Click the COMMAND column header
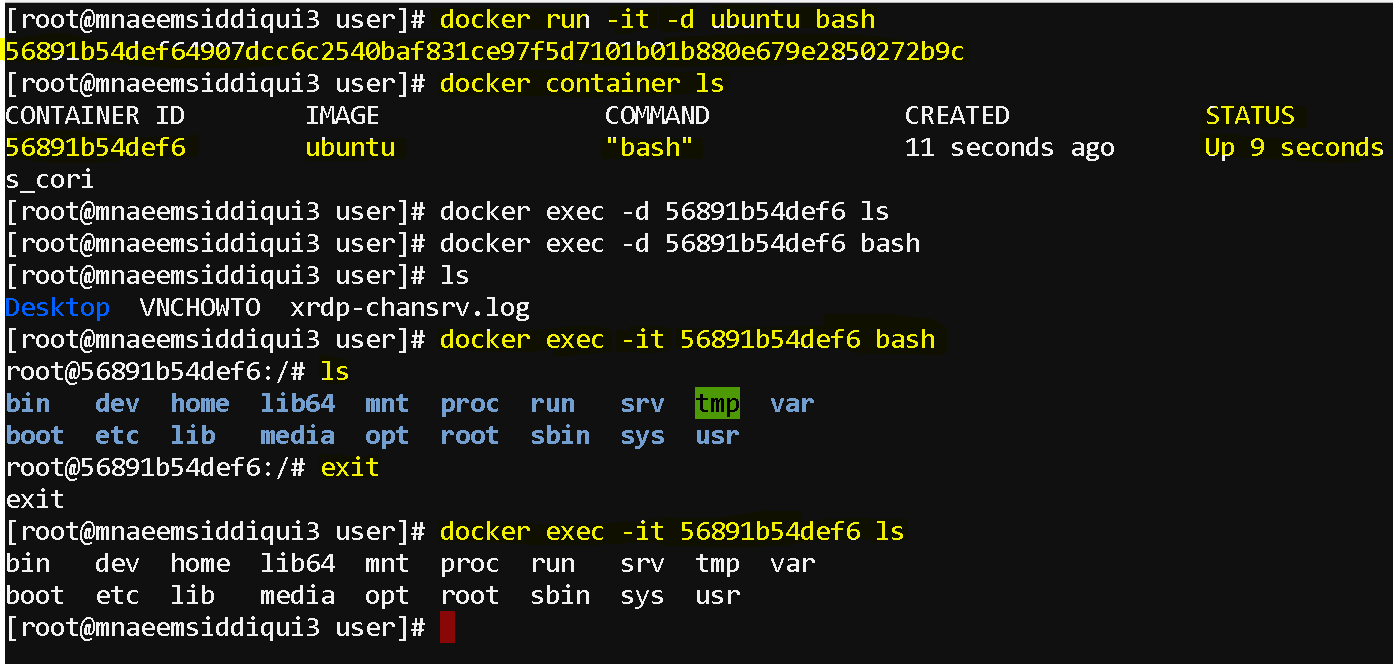This screenshot has height=664, width=1393. coord(657,115)
